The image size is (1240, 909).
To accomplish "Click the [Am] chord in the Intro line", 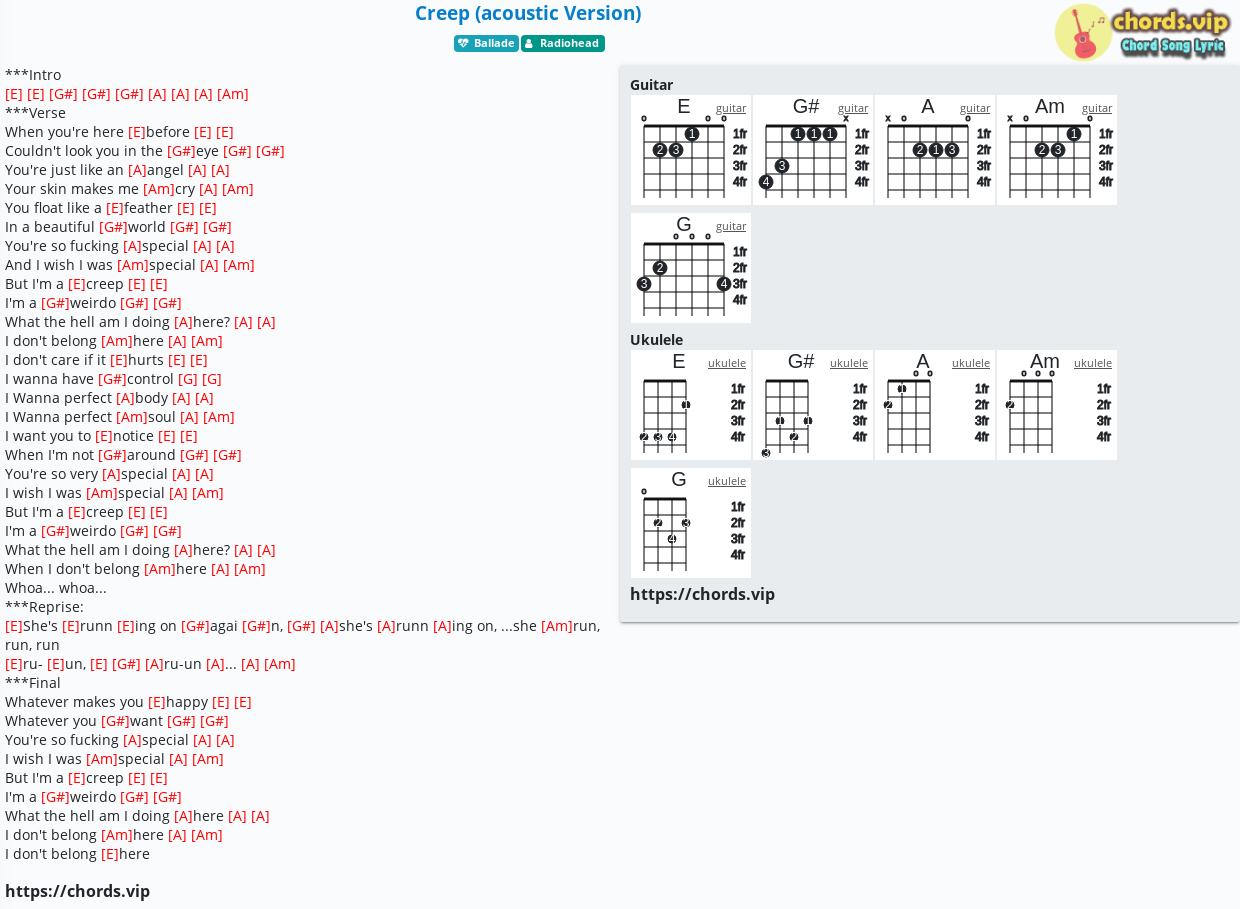I will (x=233, y=94).
